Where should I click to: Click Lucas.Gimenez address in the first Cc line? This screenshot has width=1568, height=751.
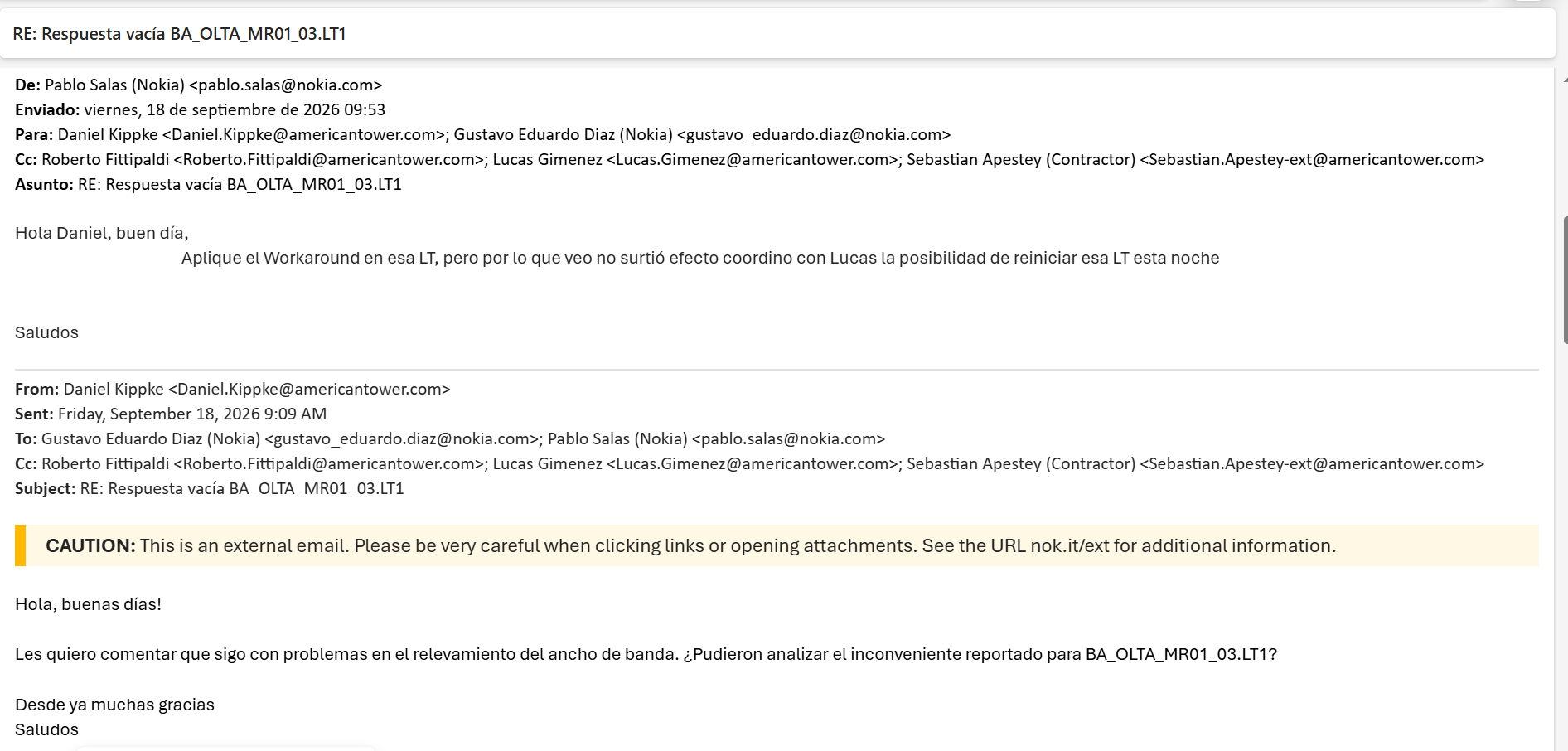click(x=753, y=159)
